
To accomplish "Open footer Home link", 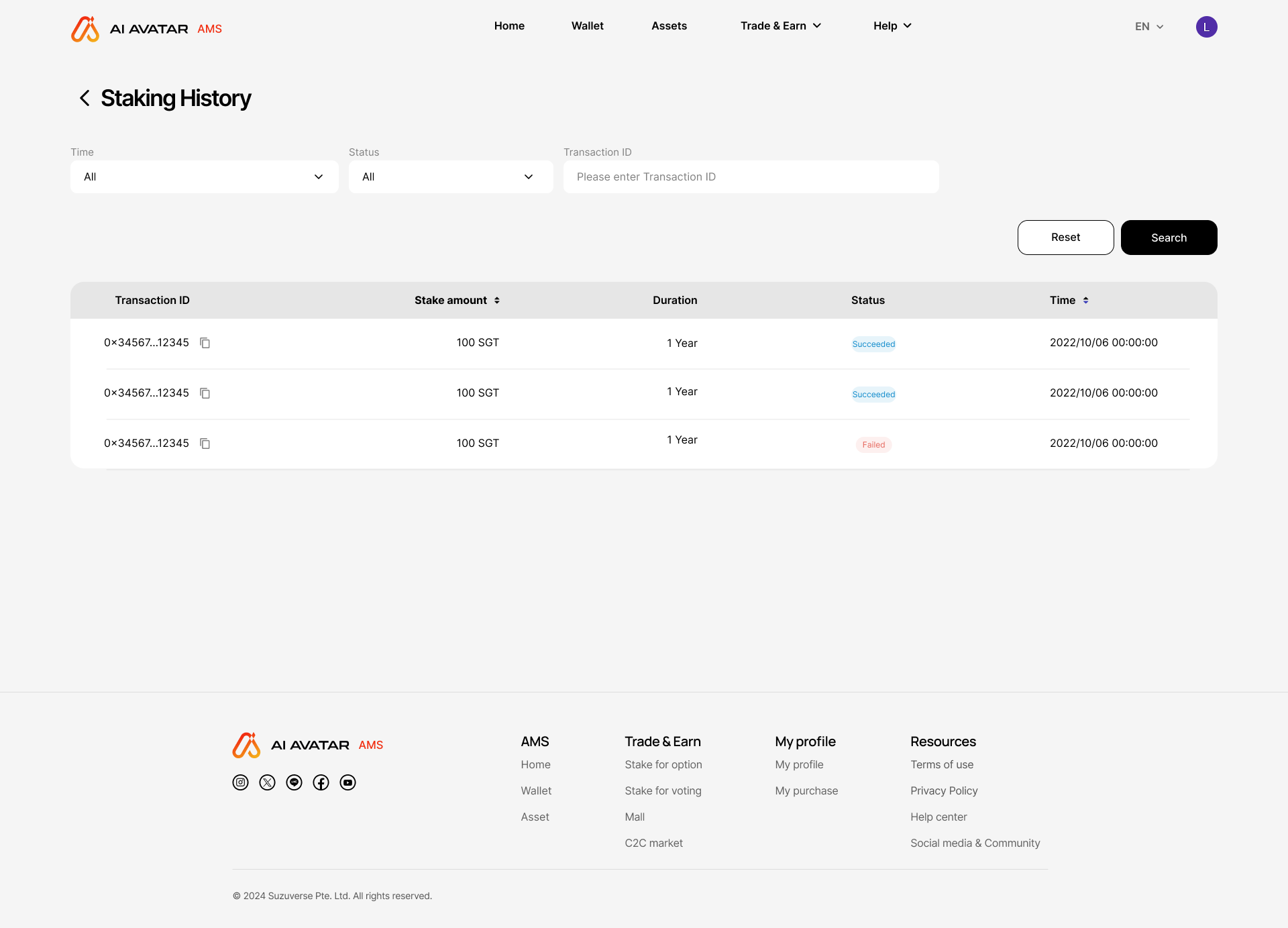I will (x=535, y=764).
